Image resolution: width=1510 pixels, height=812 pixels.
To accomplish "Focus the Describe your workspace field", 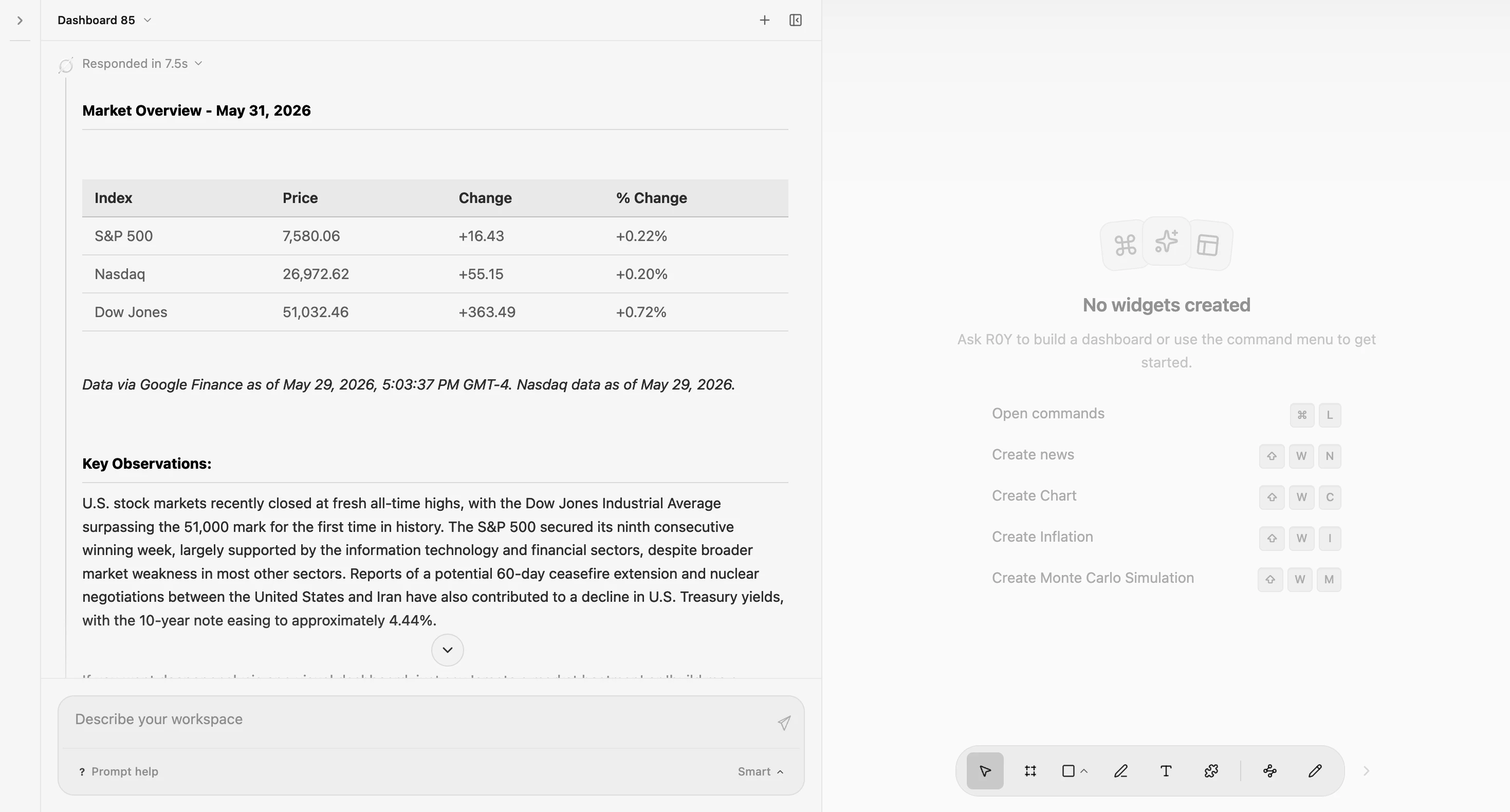I will click(x=422, y=720).
